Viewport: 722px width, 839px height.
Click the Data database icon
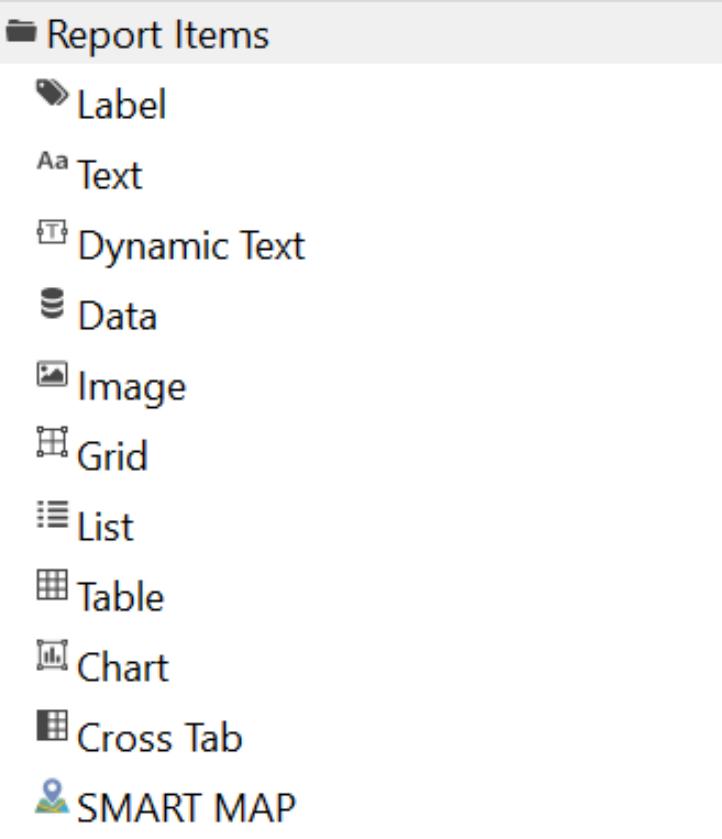click(x=52, y=304)
